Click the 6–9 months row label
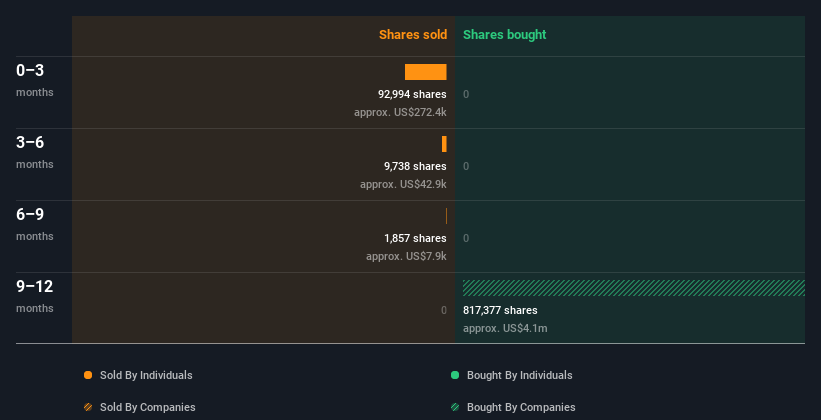 (35, 224)
